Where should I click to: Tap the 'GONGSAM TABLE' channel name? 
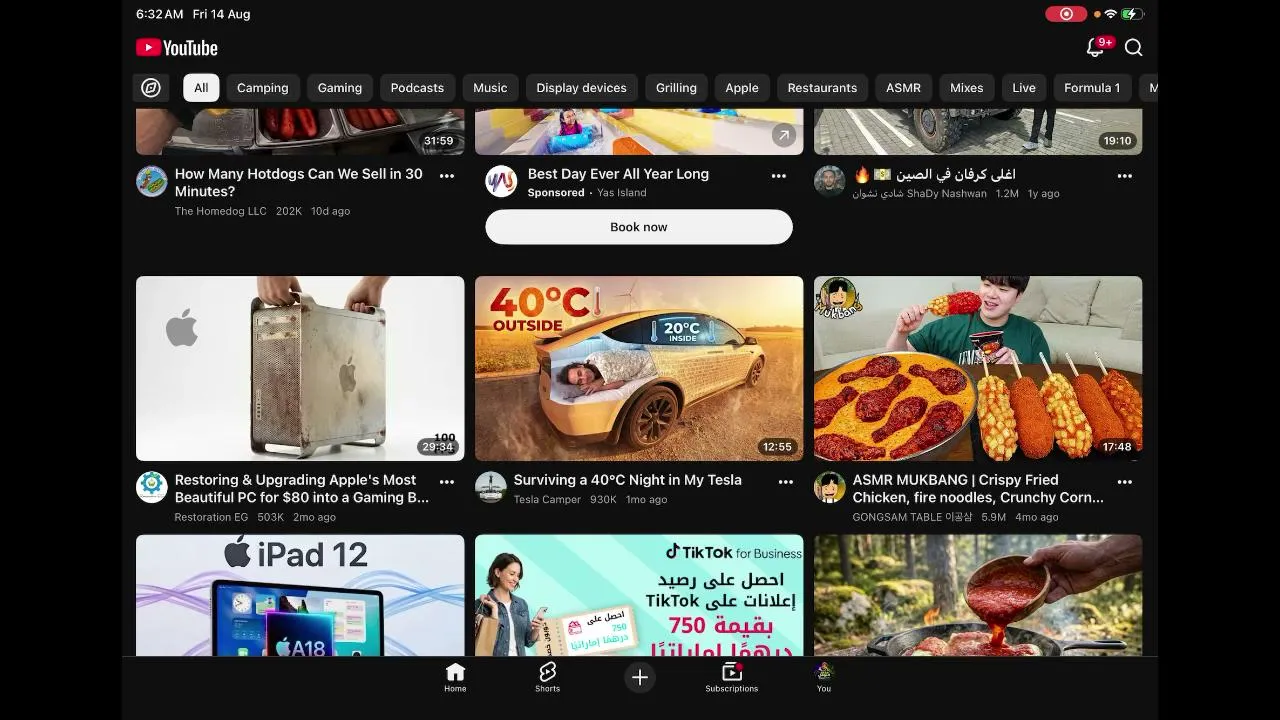coord(912,517)
